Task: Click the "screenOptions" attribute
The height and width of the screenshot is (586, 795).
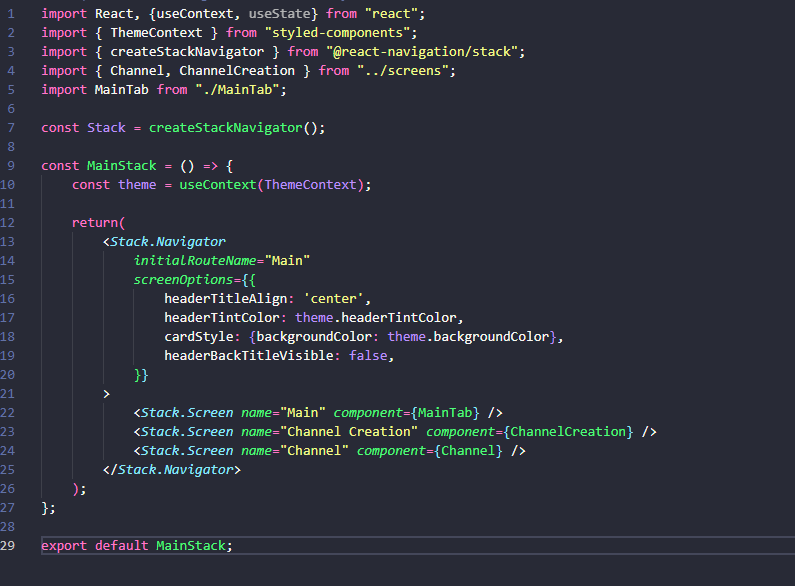Action: pos(183,280)
